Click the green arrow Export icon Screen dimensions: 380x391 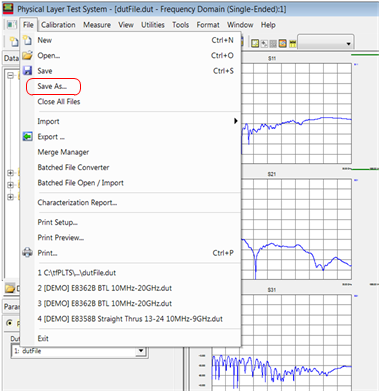pos(28,136)
